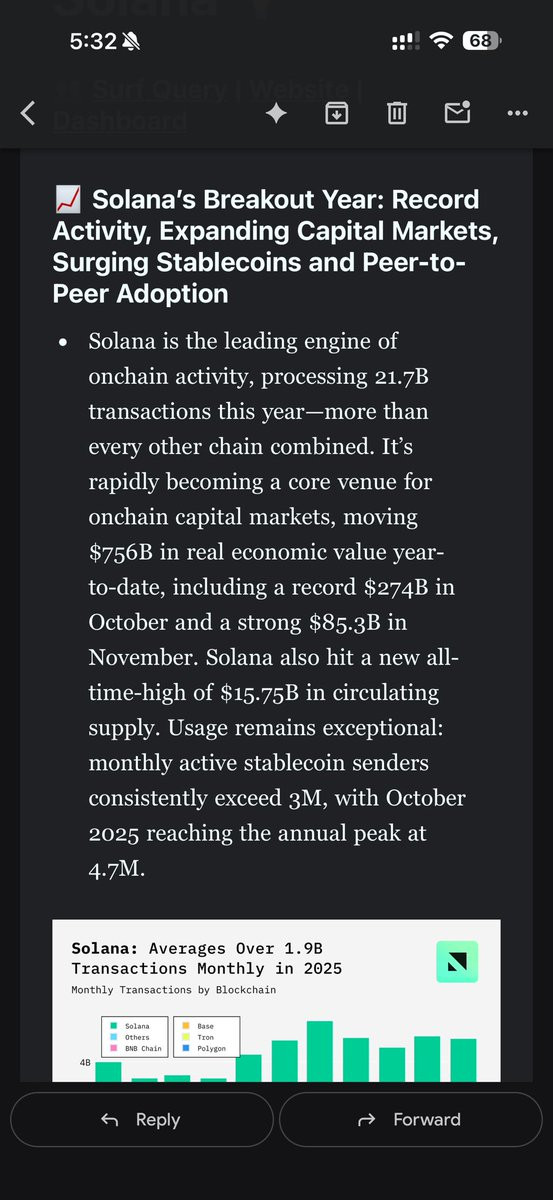This screenshot has height=1200, width=553.
Task: Click the Forward button
Action: pos(411,1119)
